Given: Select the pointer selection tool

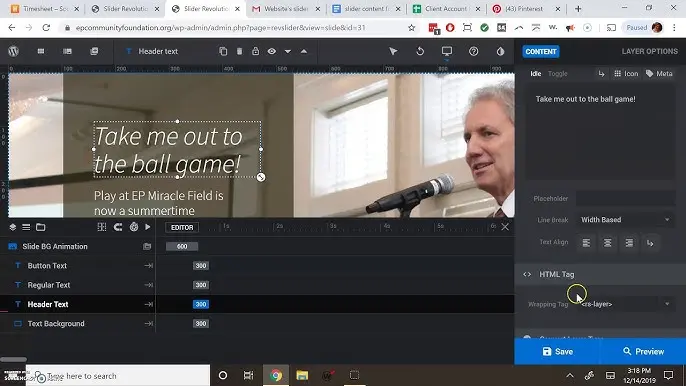Looking at the screenshot, I should point(393,51).
